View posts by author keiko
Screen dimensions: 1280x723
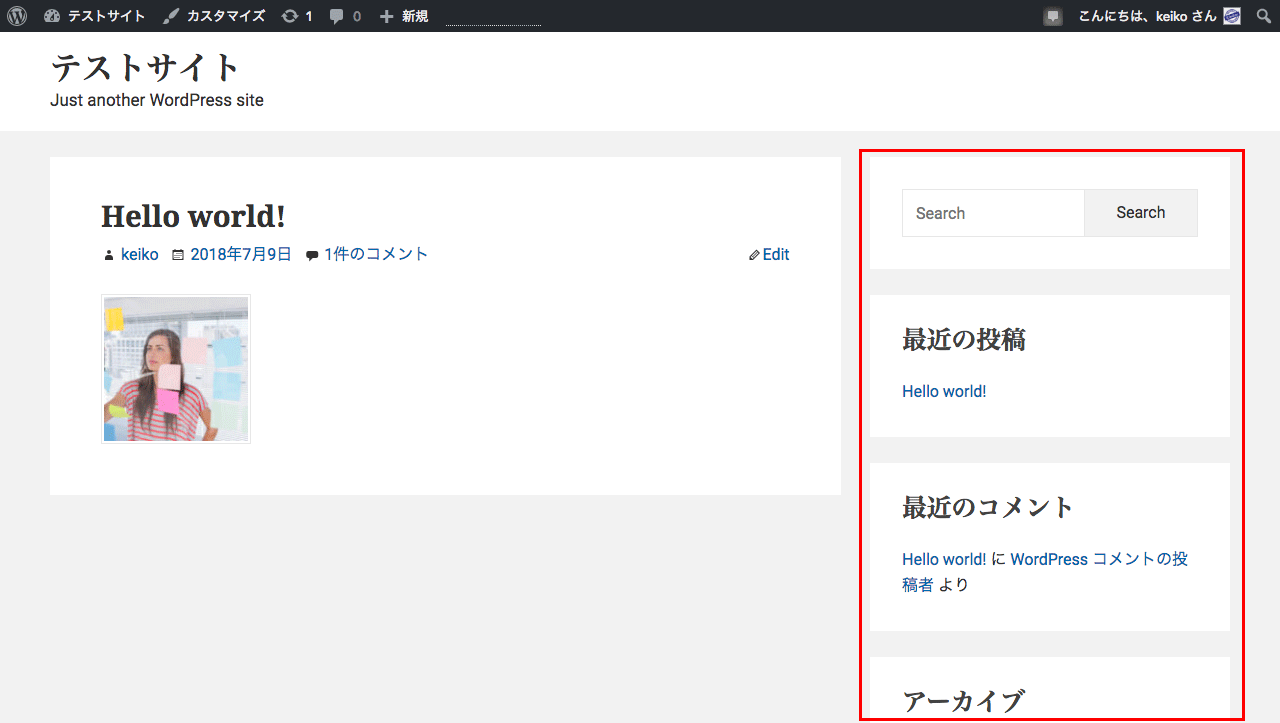click(x=140, y=254)
